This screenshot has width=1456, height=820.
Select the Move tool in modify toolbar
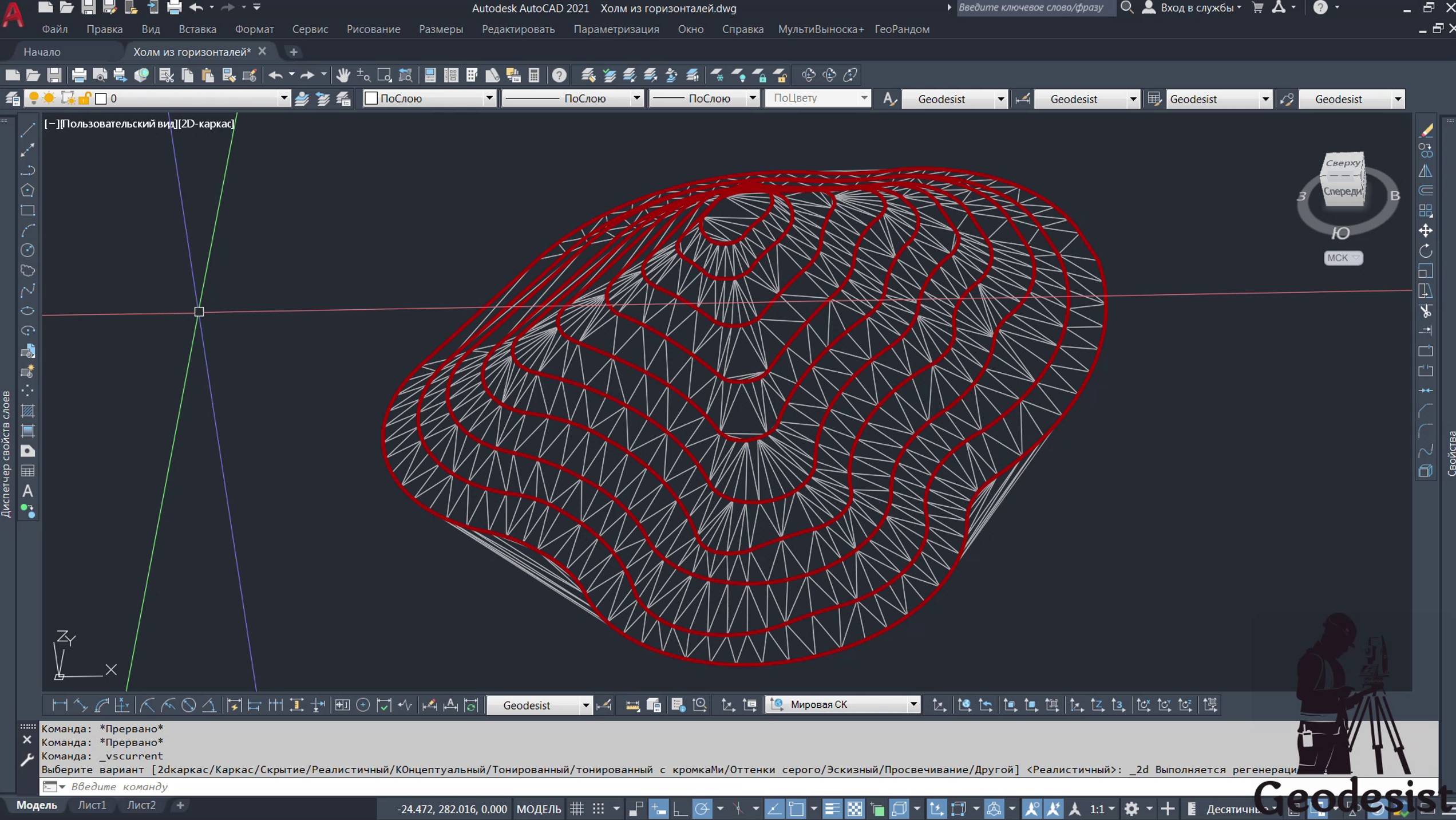[1426, 231]
